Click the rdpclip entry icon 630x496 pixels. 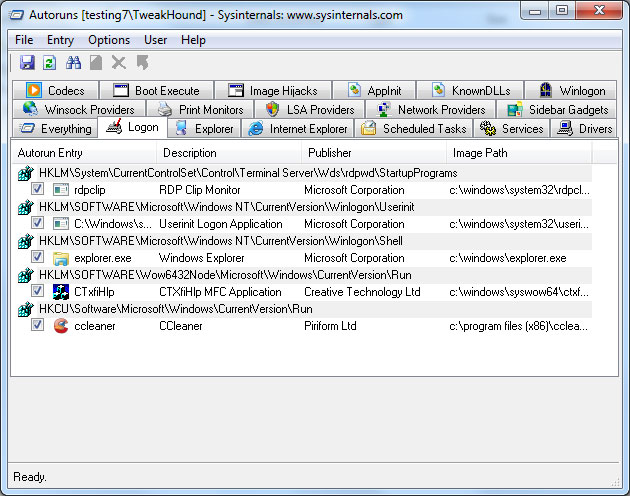[x=61, y=190]
